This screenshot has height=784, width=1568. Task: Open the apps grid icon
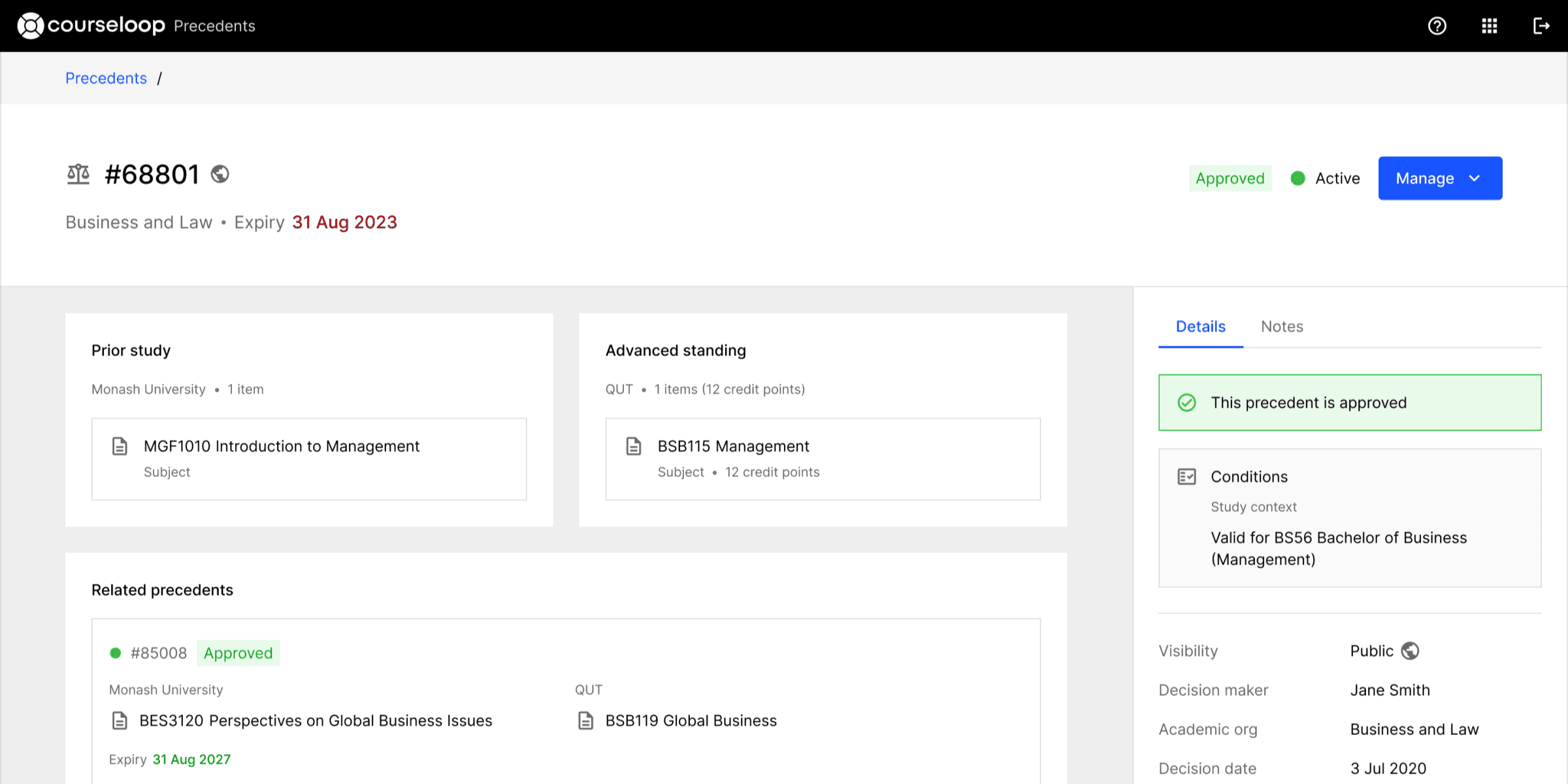[1489, 26]
